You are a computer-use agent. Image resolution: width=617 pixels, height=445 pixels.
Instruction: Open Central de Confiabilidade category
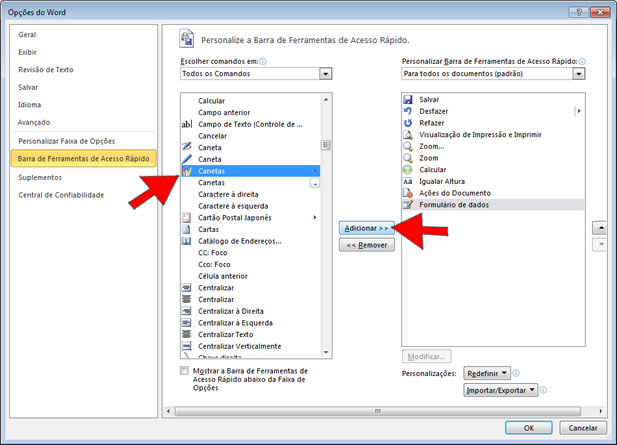[x=61, y=195]
